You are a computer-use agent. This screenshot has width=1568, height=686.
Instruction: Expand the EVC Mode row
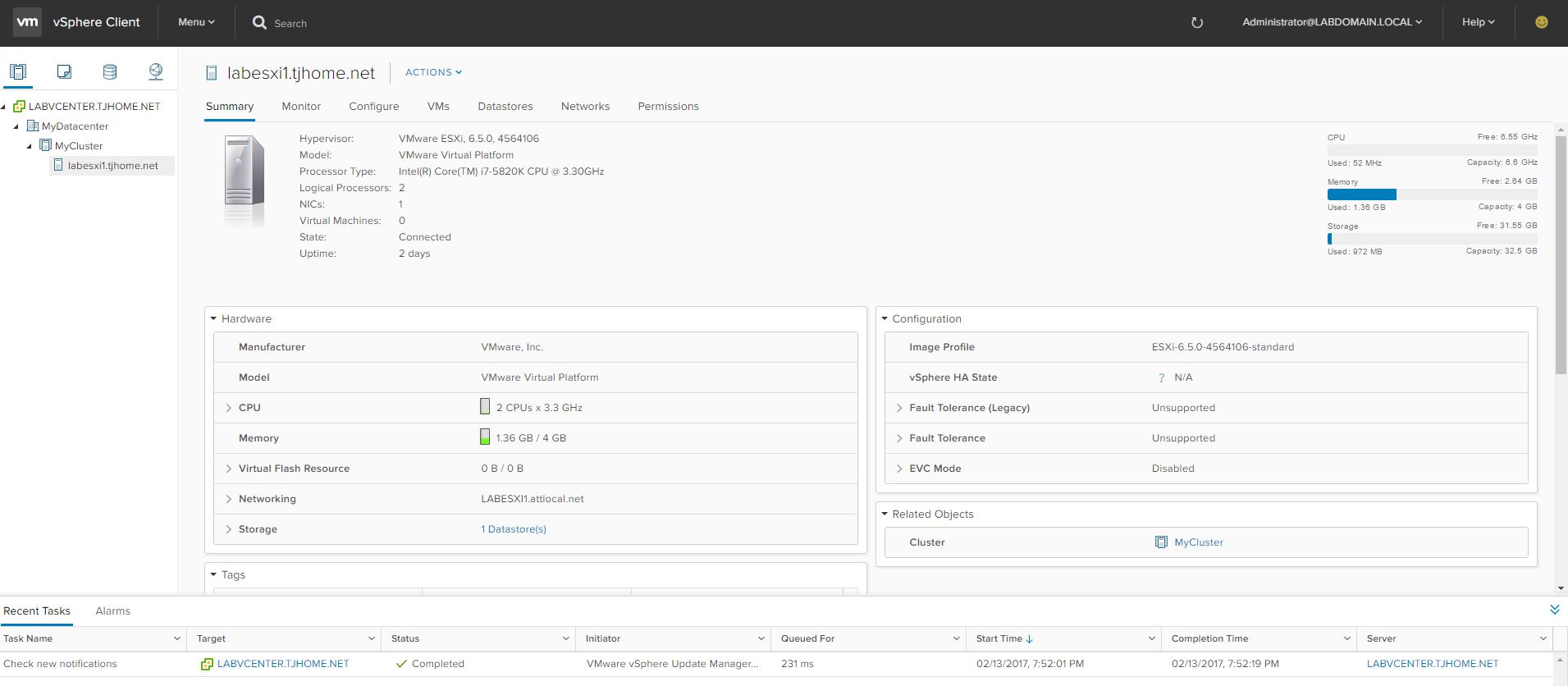pyautogui.click(x=899, y=469)
